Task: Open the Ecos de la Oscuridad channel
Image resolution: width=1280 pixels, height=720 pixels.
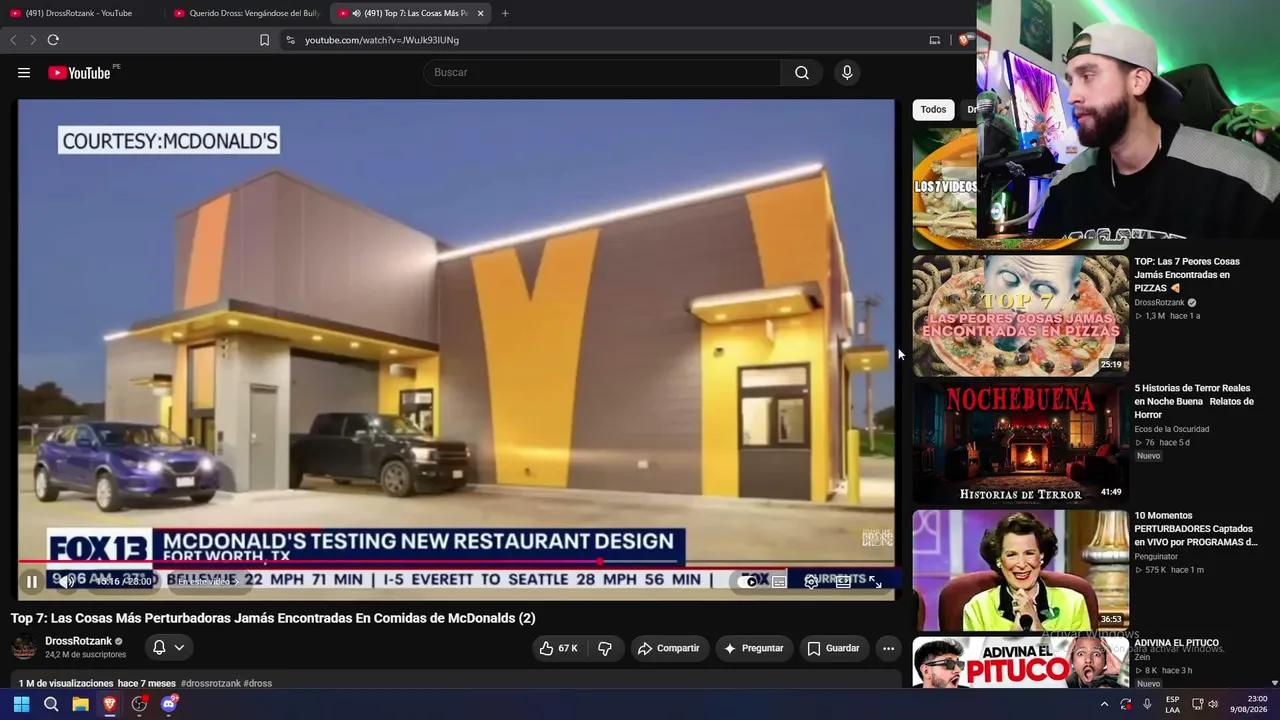Action: (1171, 429)
